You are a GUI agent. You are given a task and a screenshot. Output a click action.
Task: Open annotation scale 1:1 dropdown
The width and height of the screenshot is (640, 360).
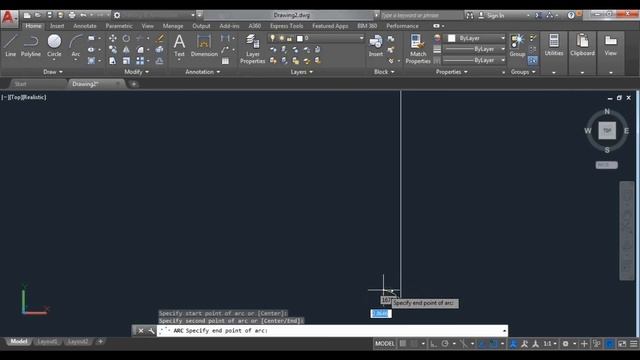click(550, 344)
